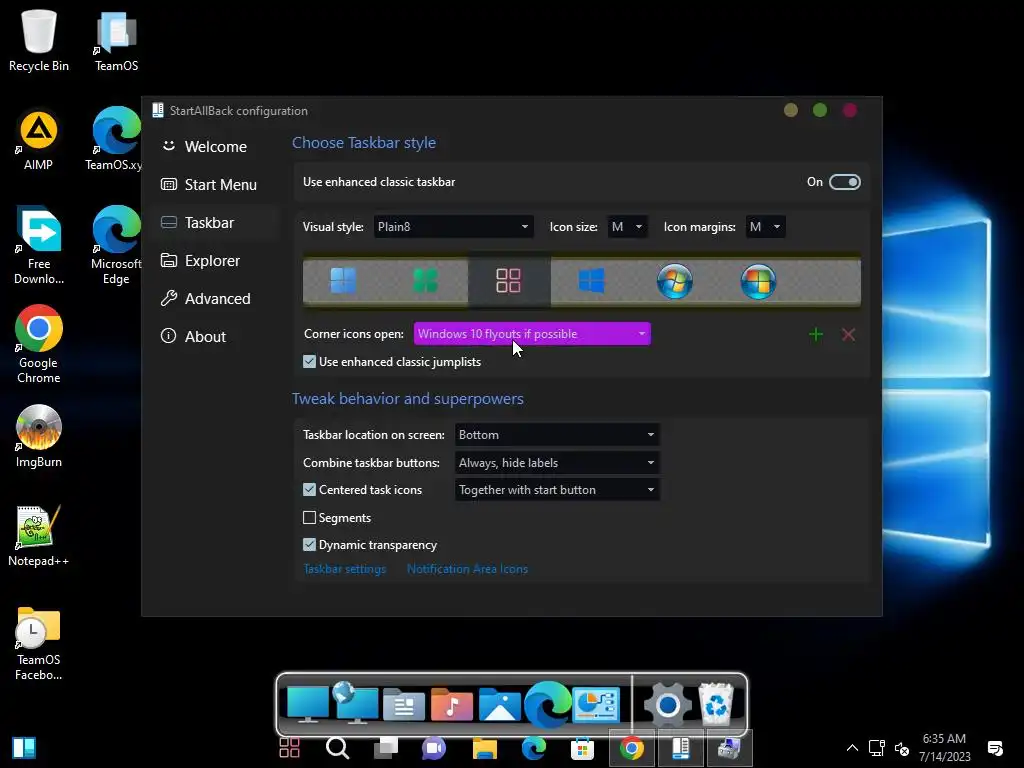Open the Advanced section
Screen dimensions: 1024x768
(x=215, y=298)
